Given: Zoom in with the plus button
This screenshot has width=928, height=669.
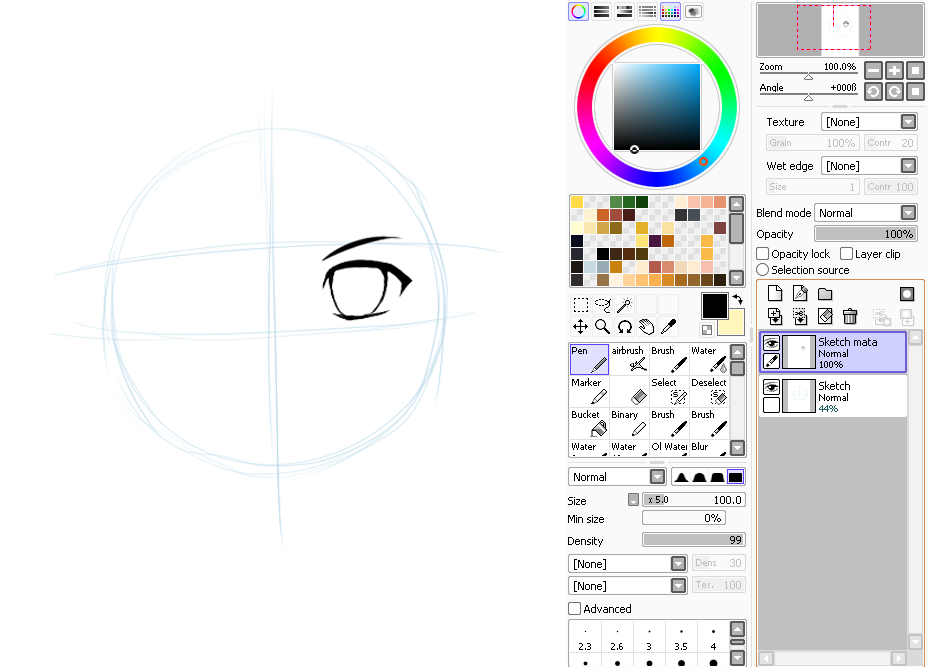Looking at the screenshot, I should (894, 71).
